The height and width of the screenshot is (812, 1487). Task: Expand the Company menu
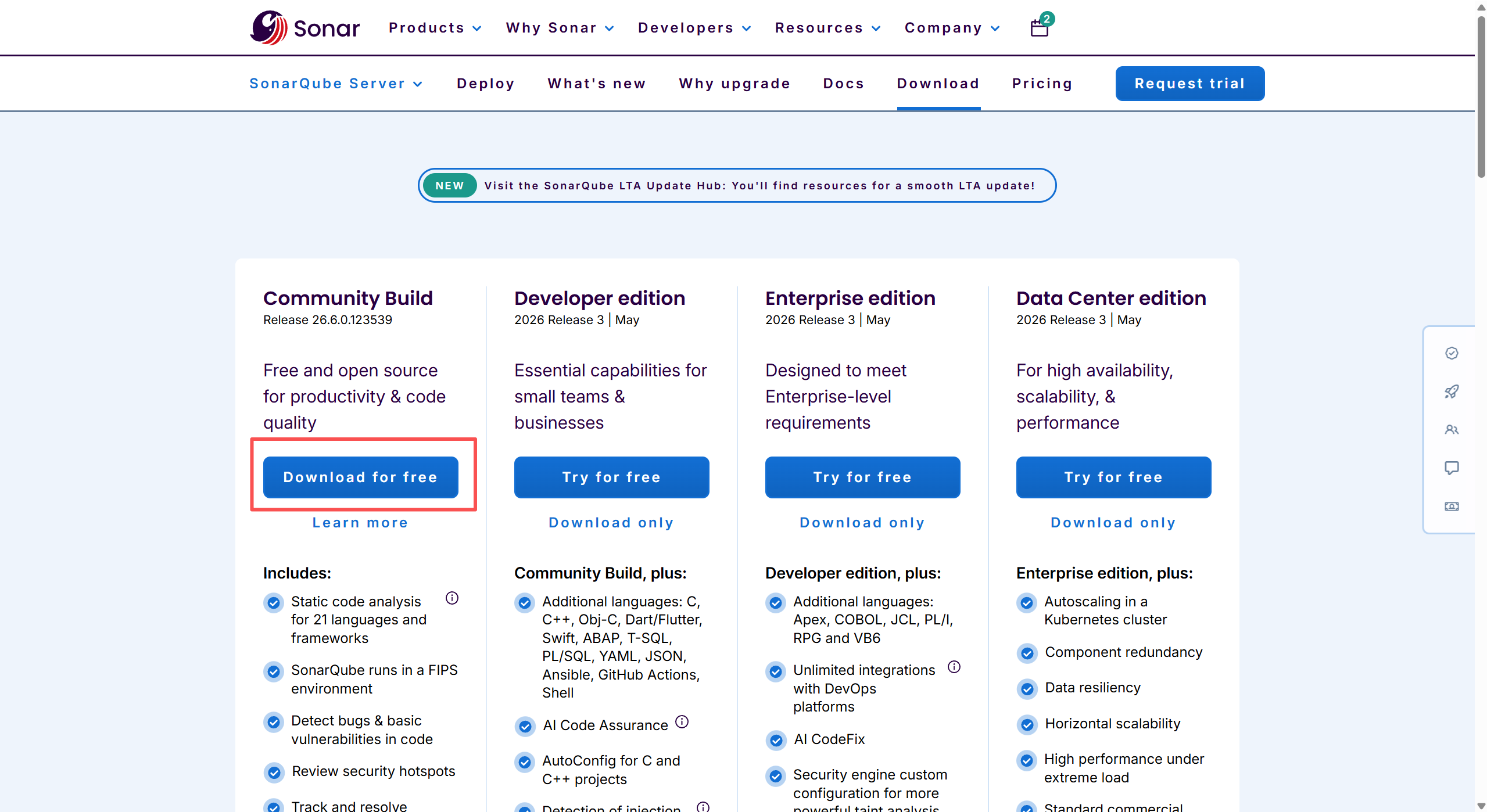click(952, 28)
